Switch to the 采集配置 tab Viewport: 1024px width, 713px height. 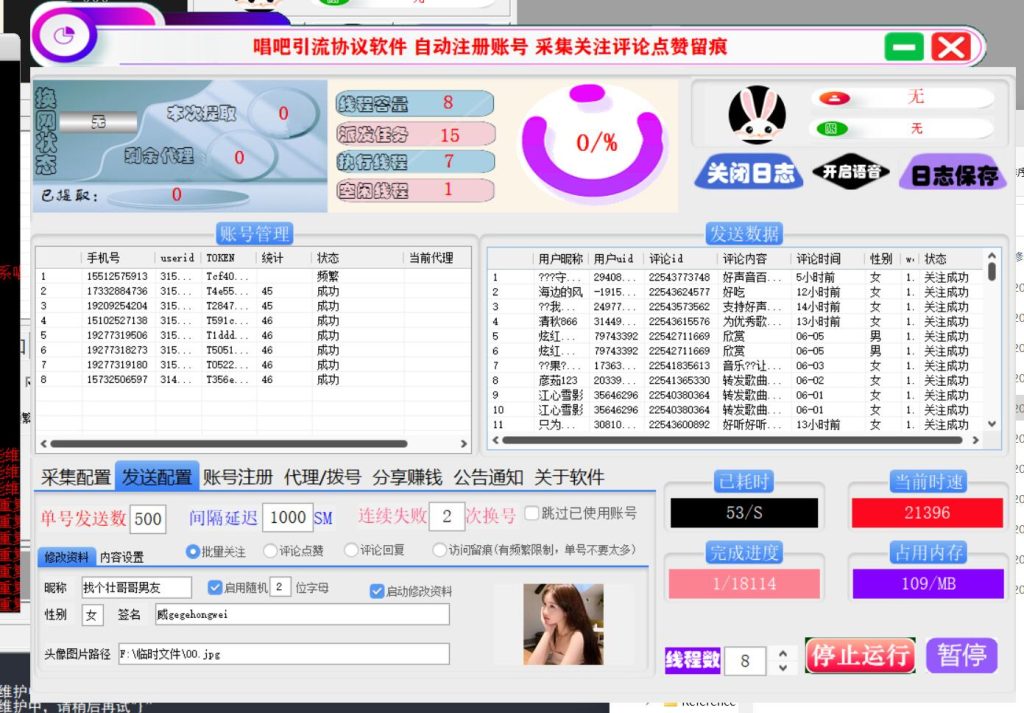(76, 477)
